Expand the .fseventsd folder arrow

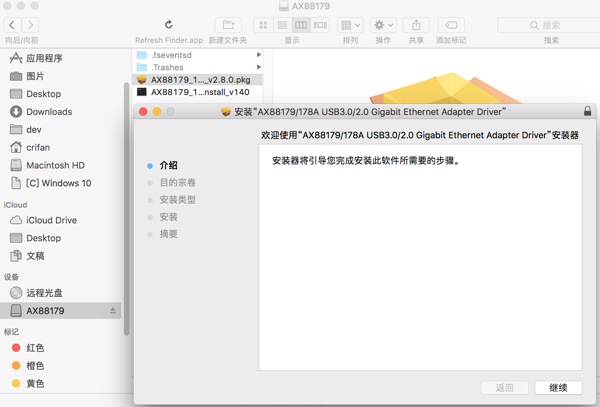click(x=259, y=55)
